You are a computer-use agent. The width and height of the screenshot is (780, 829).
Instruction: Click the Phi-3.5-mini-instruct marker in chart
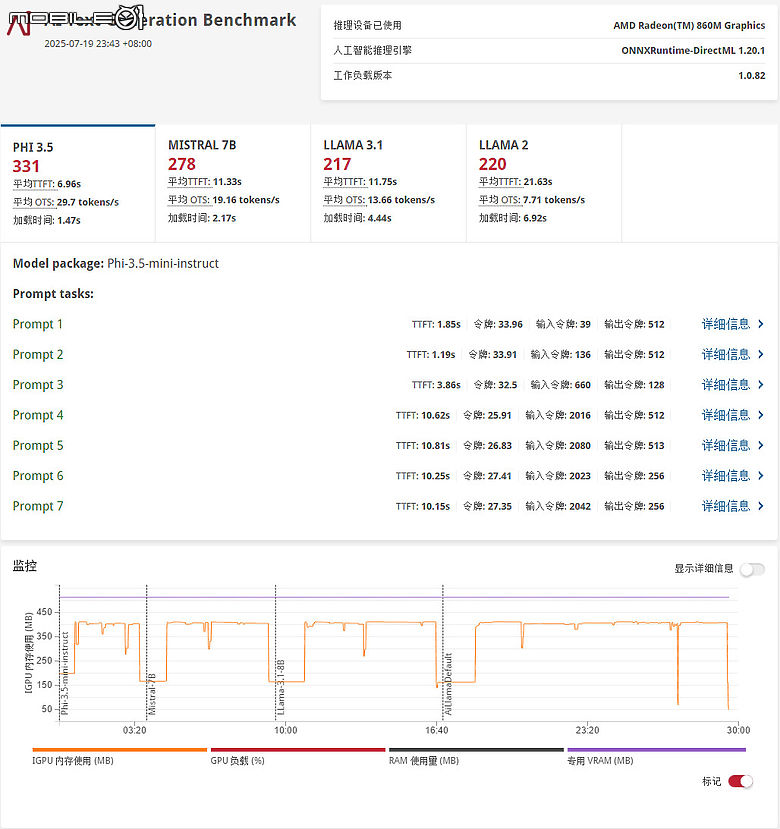[65, 673]
